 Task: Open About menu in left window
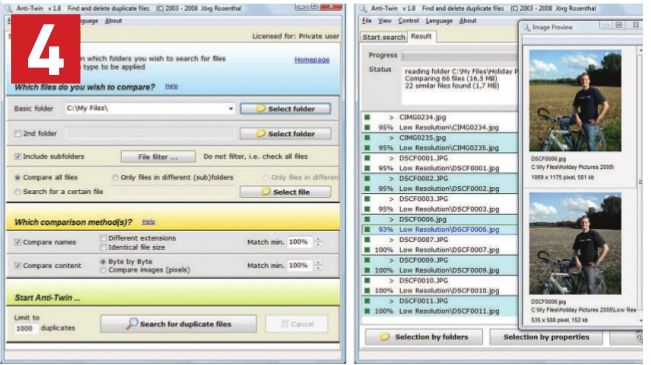coord(113,21)
